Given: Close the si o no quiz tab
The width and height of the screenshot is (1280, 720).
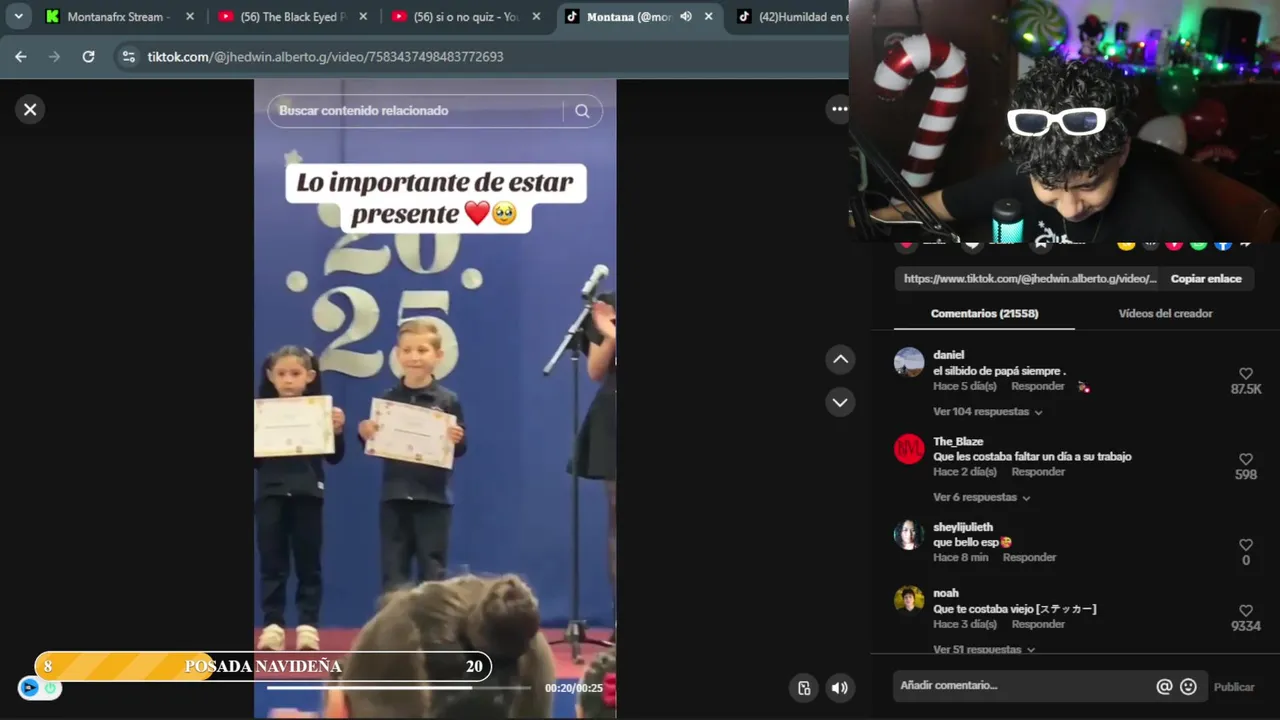Looking at the screenshot, I should coord(536,17).
